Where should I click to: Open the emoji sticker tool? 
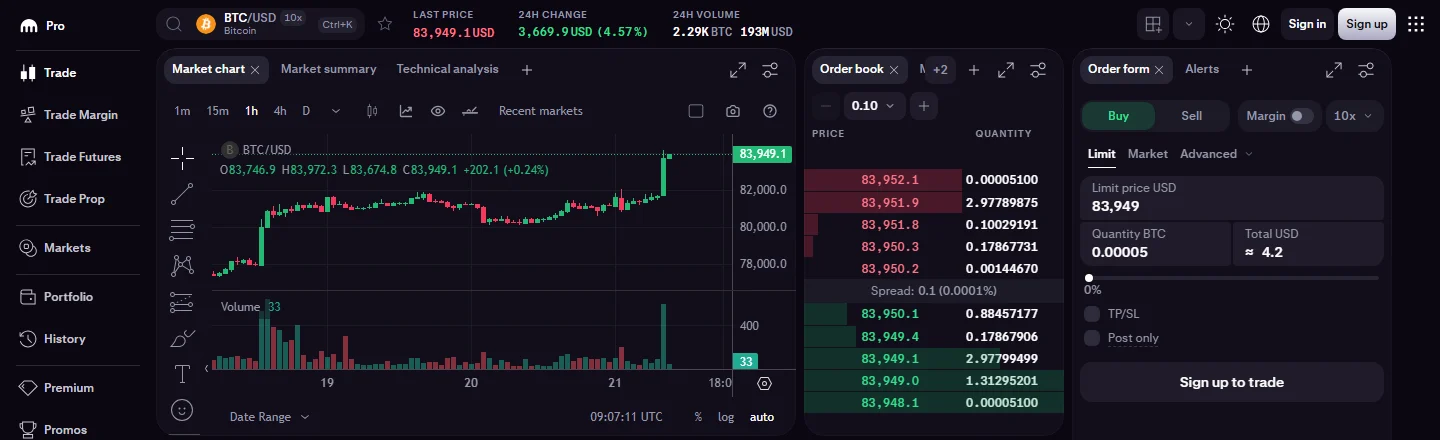click(182, 410)
